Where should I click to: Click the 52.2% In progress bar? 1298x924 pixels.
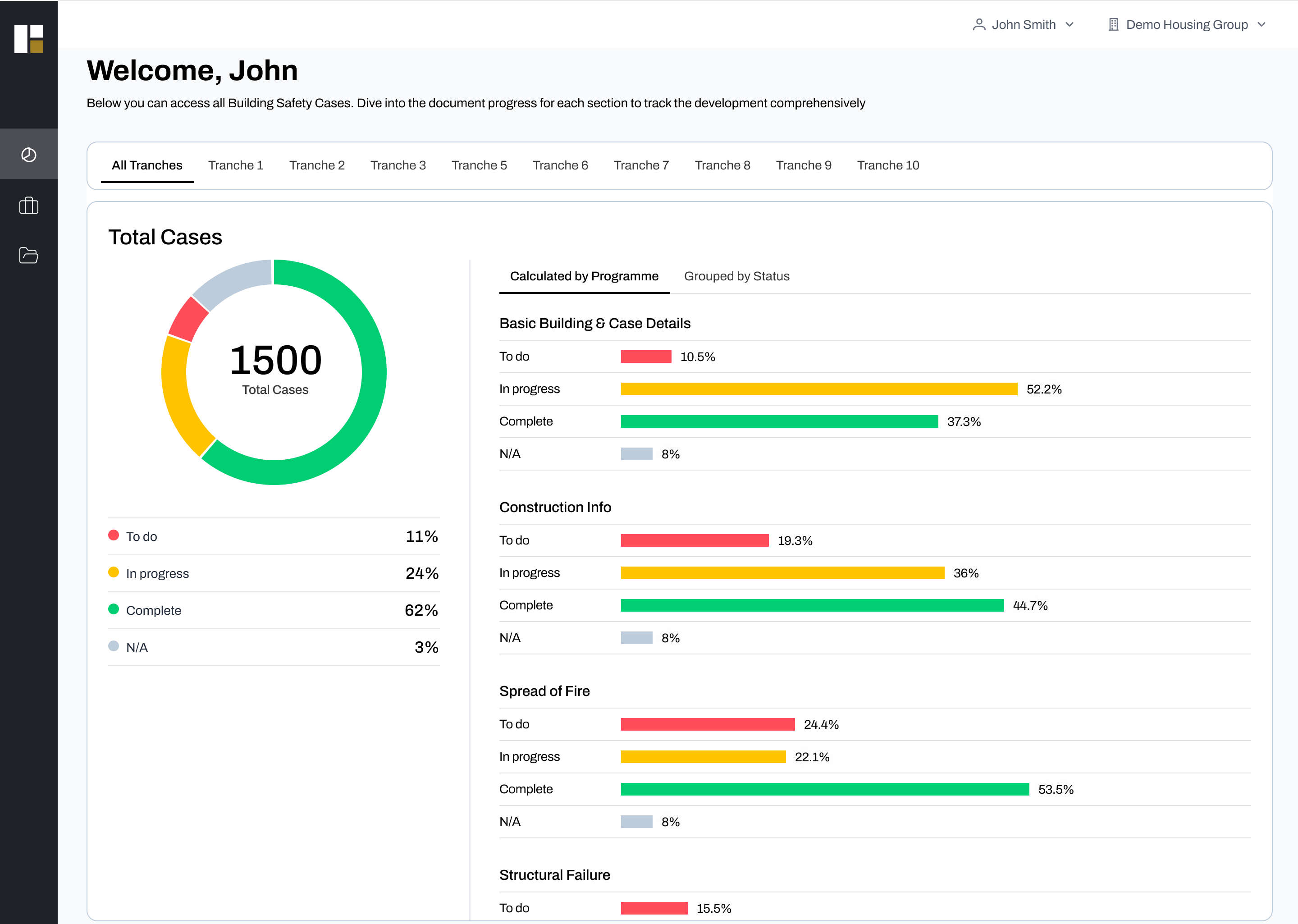(819, 389)
